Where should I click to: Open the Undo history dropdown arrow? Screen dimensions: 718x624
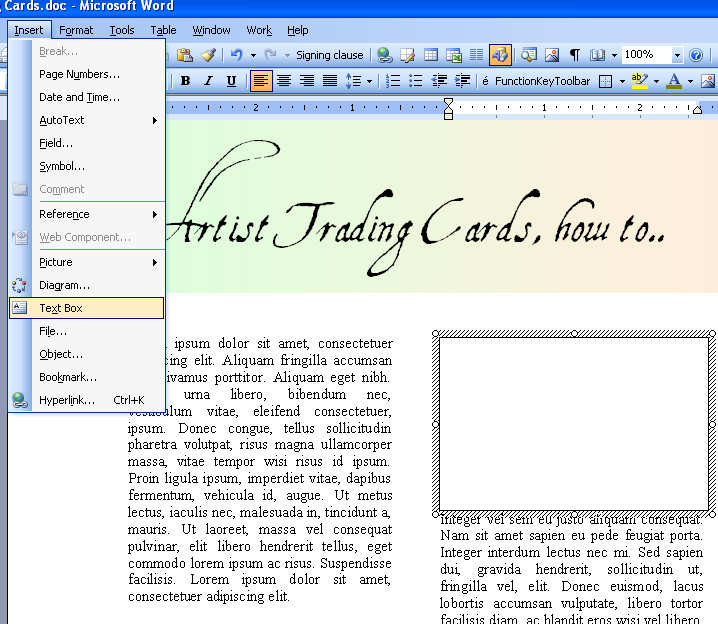pos(253,56)
